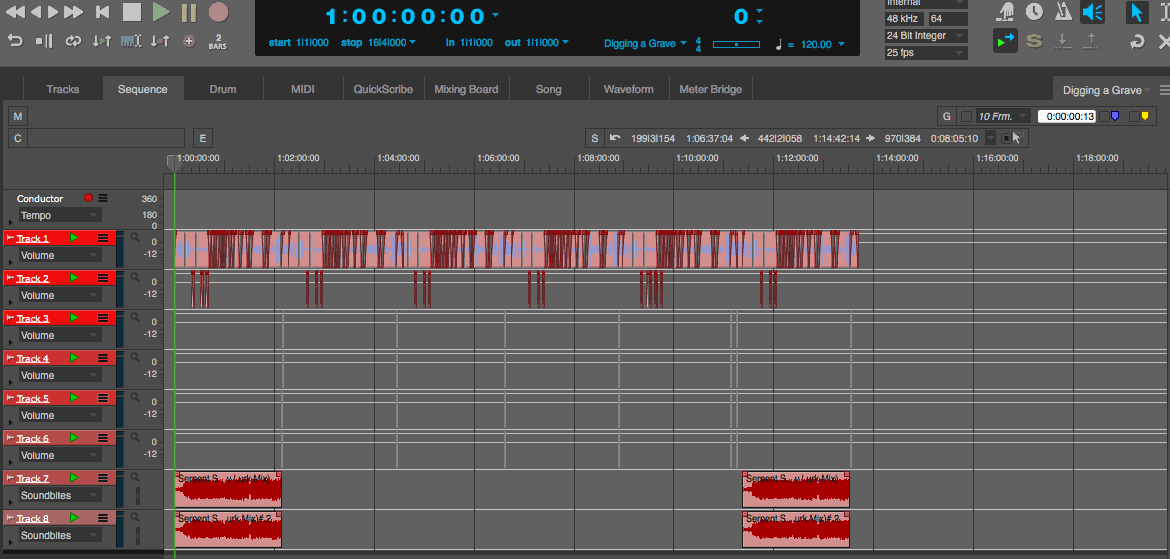Enable the yellow beat snap checkbox

click(x=1133, y=116)
